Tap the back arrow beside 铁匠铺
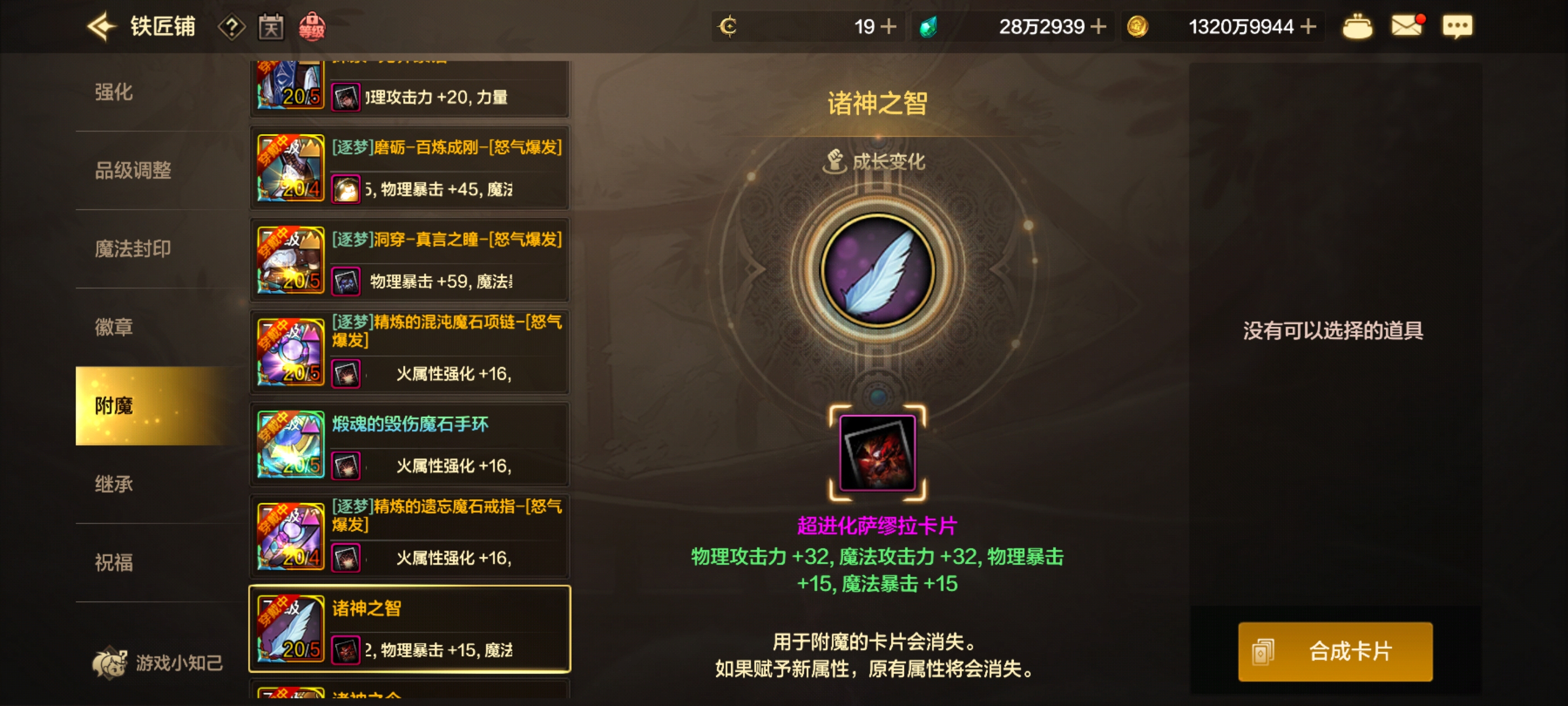Screen dimensions: 1568x706 coord(100,26)
